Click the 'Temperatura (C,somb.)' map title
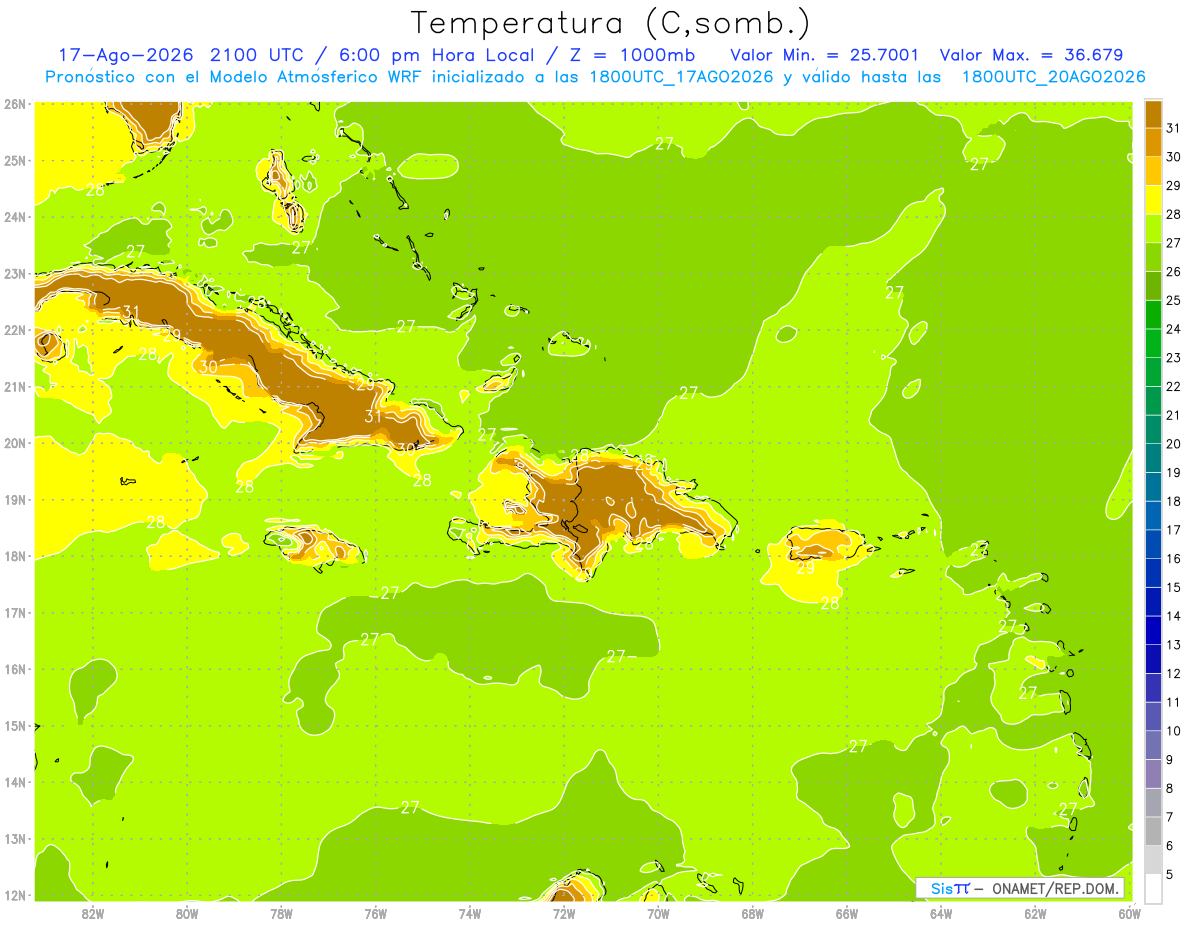Viewport: 1200px width, 927px height. (x=611, y=22)
